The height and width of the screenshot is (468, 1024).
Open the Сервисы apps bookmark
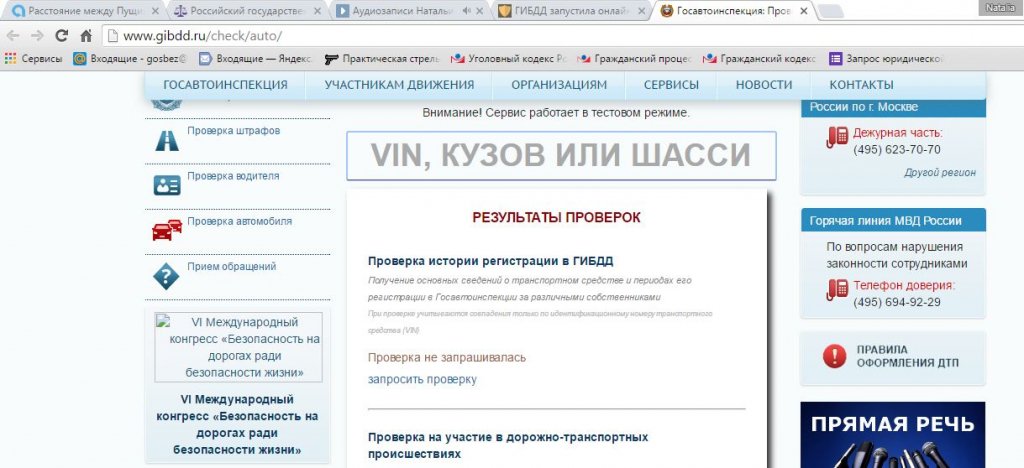coord(34,58)
